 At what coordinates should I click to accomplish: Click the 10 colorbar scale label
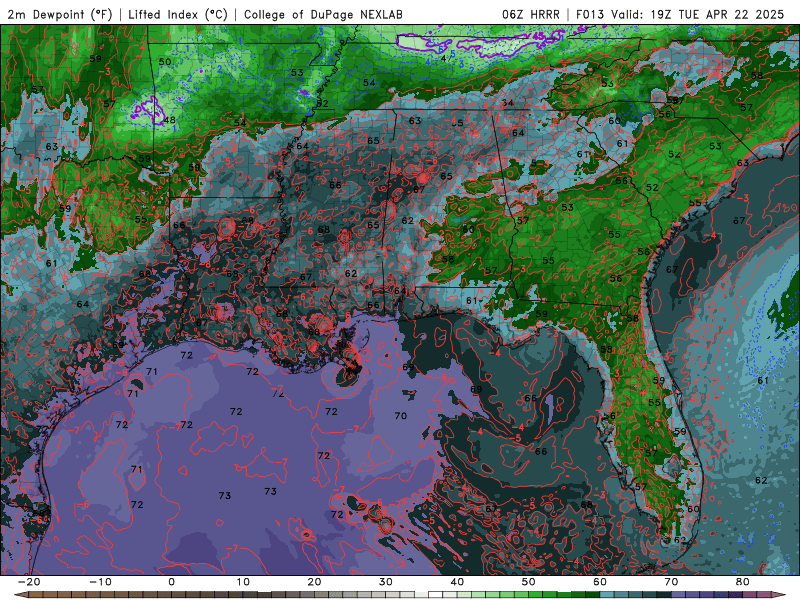pos(243,582)
